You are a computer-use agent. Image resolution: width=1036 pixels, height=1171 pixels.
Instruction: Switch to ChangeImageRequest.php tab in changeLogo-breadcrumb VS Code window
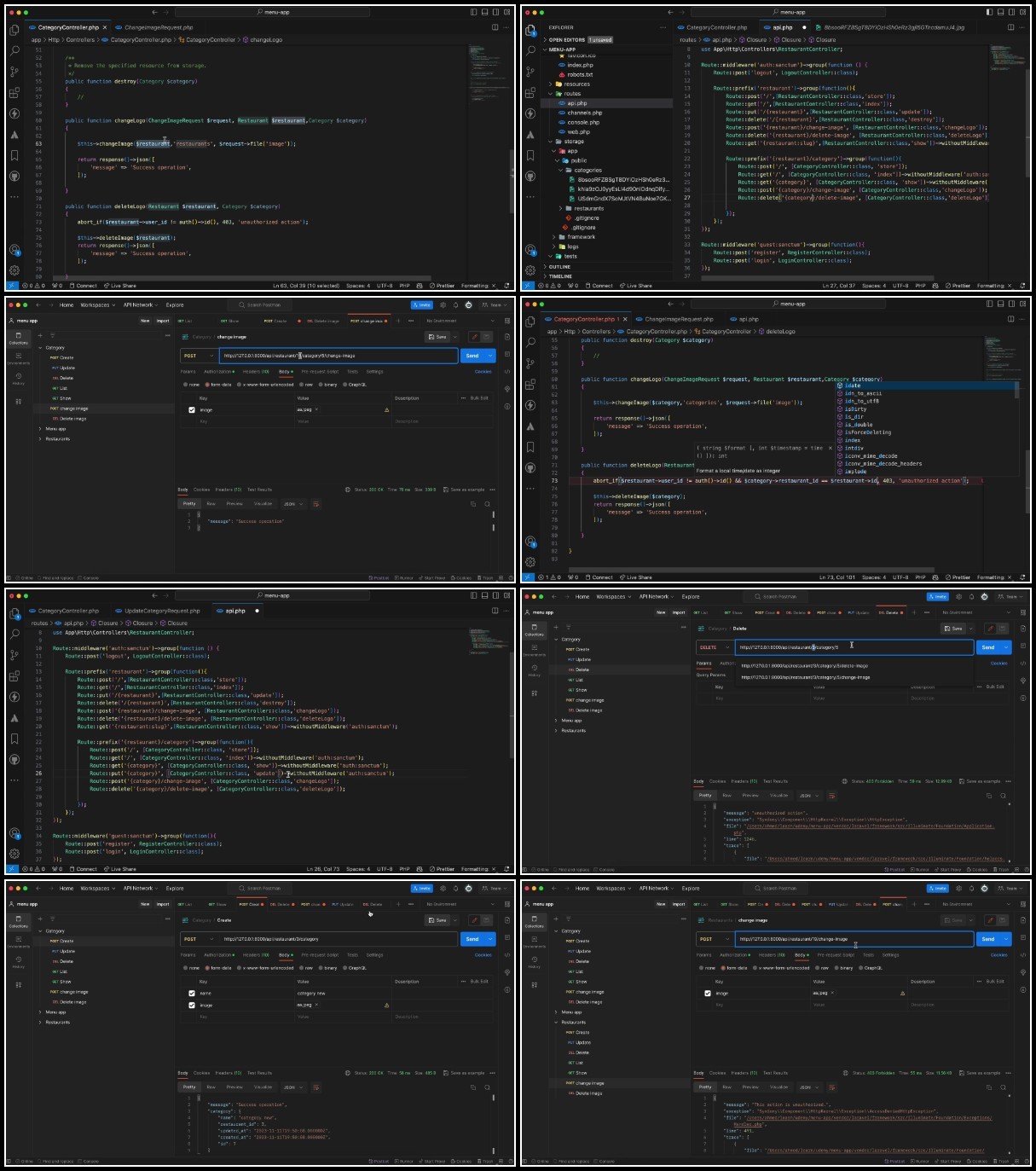click(159, 27)
